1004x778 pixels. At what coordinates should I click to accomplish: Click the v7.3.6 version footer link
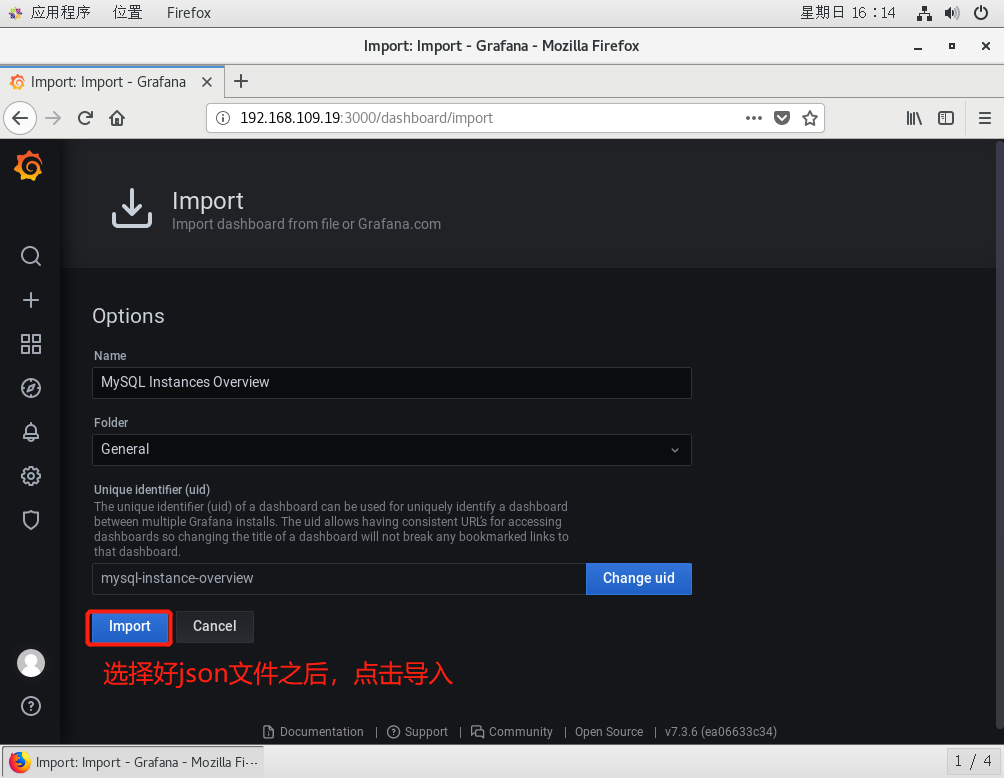pos(720,731)
